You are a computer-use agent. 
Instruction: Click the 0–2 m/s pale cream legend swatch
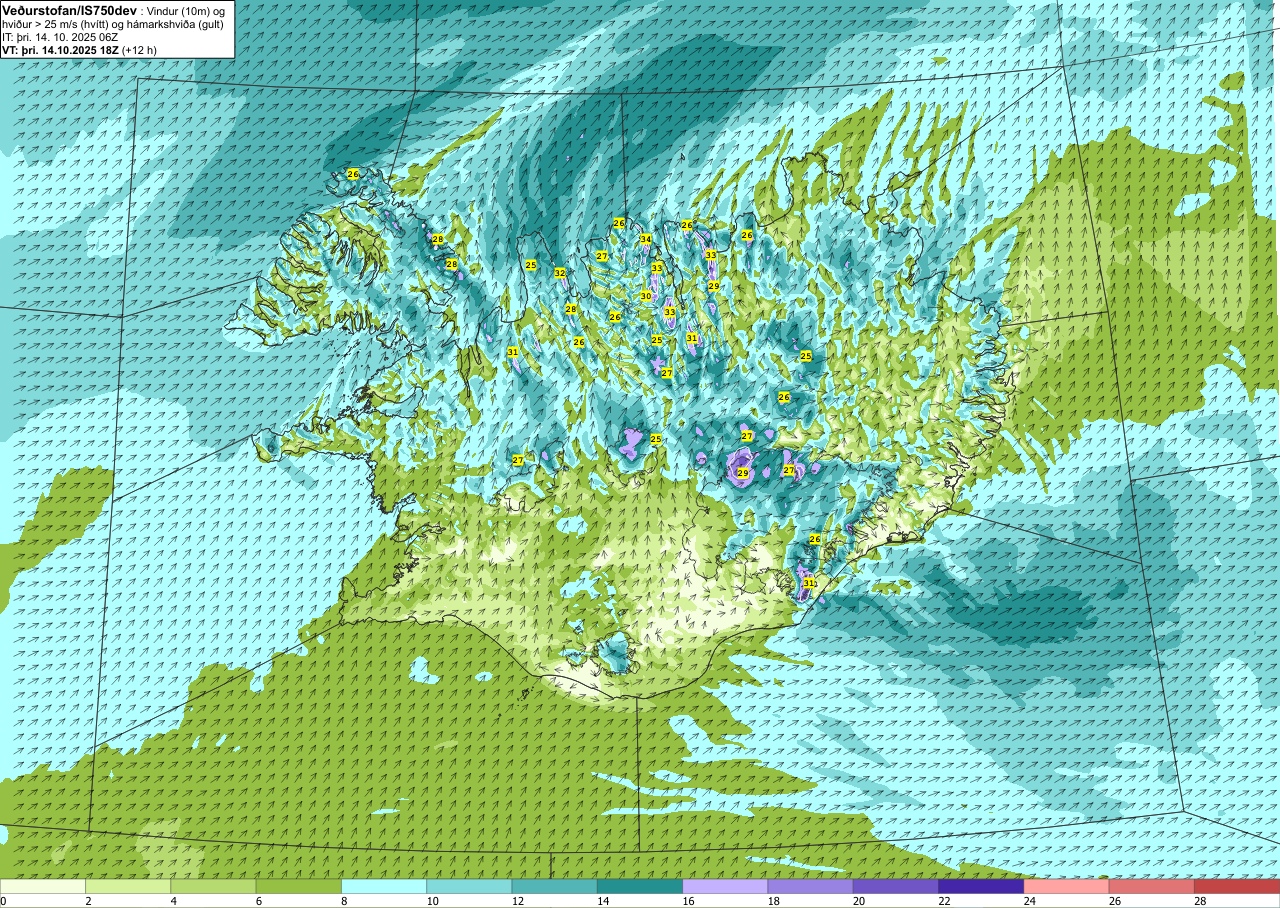[43, 886]
